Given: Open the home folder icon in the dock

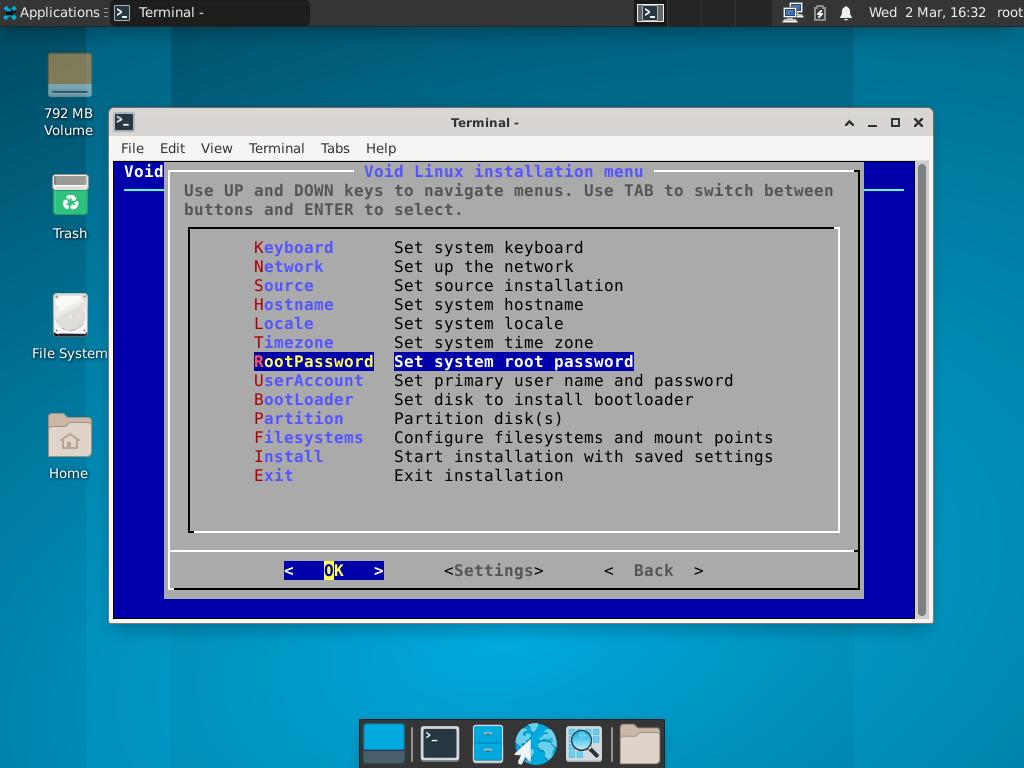Looking at the screenshot, I should (640, 743).
